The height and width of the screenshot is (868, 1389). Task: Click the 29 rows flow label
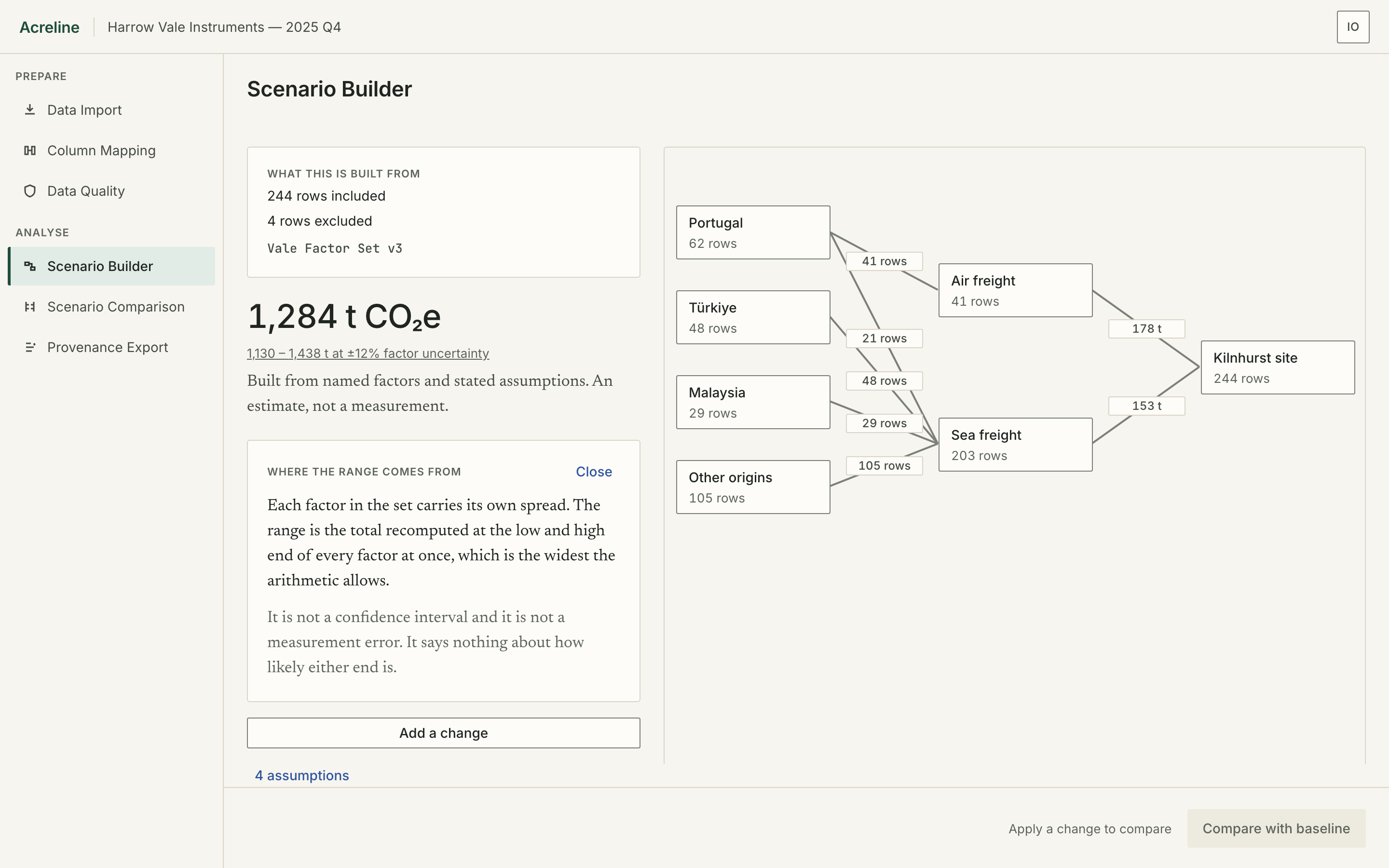[x=885, y=424]
